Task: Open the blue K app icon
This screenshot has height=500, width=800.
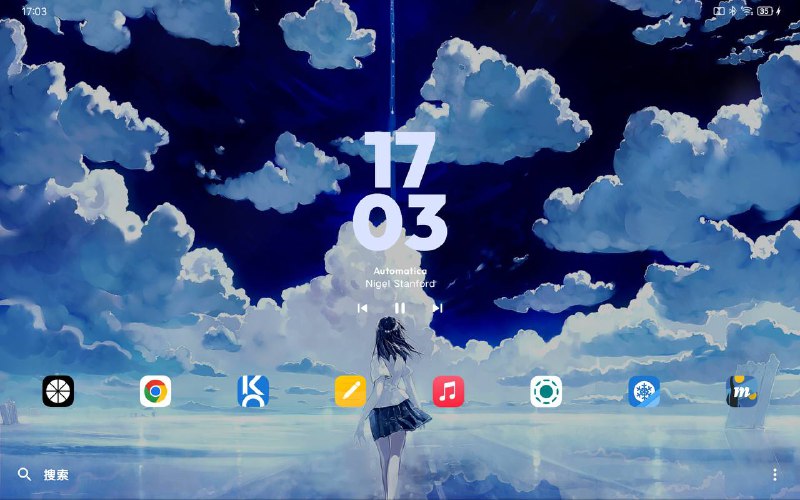Action: click(253, 391)
